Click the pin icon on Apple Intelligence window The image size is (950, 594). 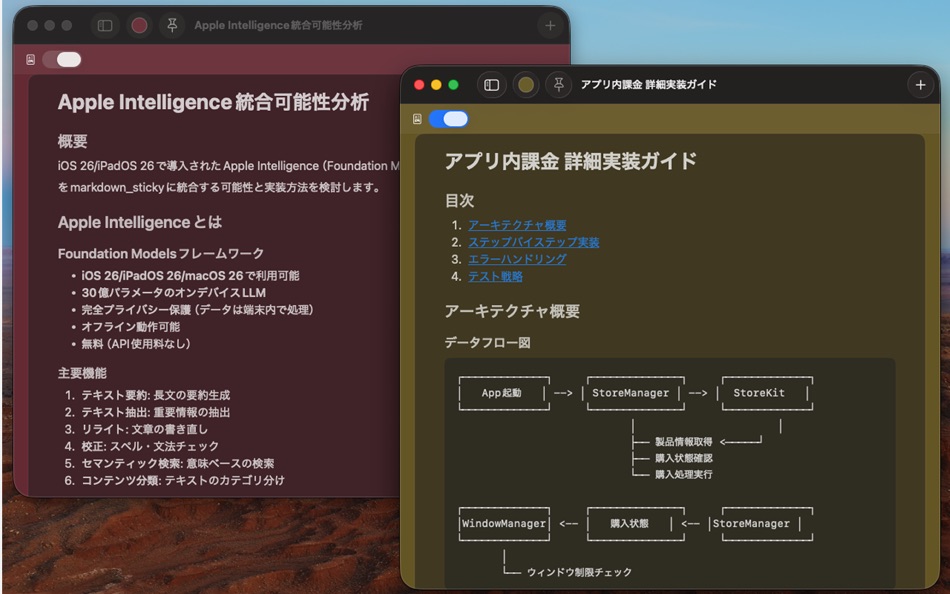coord(172,25)
